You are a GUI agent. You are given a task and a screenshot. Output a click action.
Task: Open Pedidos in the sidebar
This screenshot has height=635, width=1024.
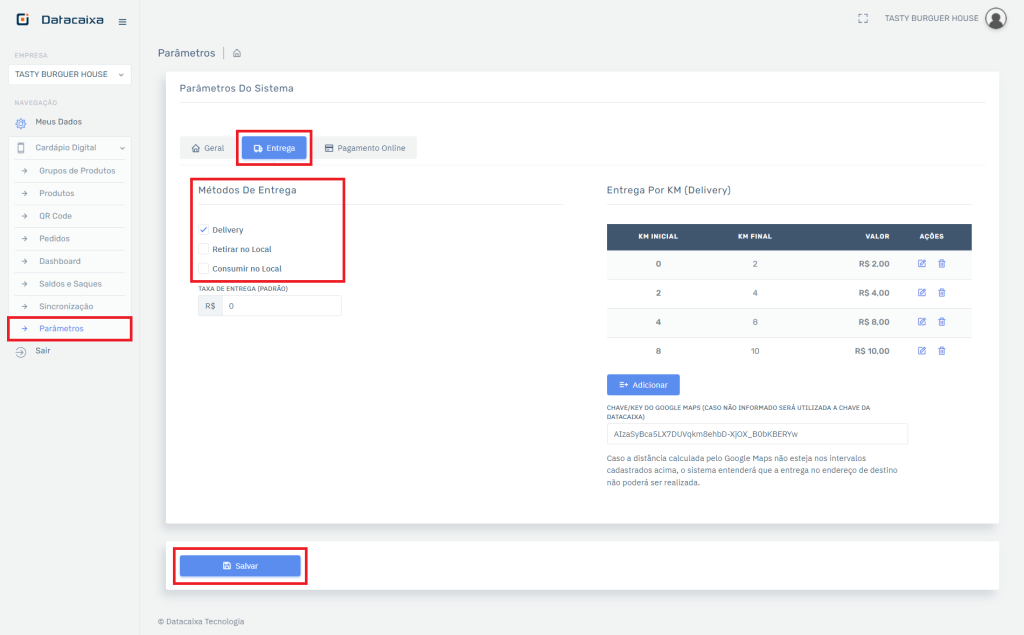click(x=55, y=239)
